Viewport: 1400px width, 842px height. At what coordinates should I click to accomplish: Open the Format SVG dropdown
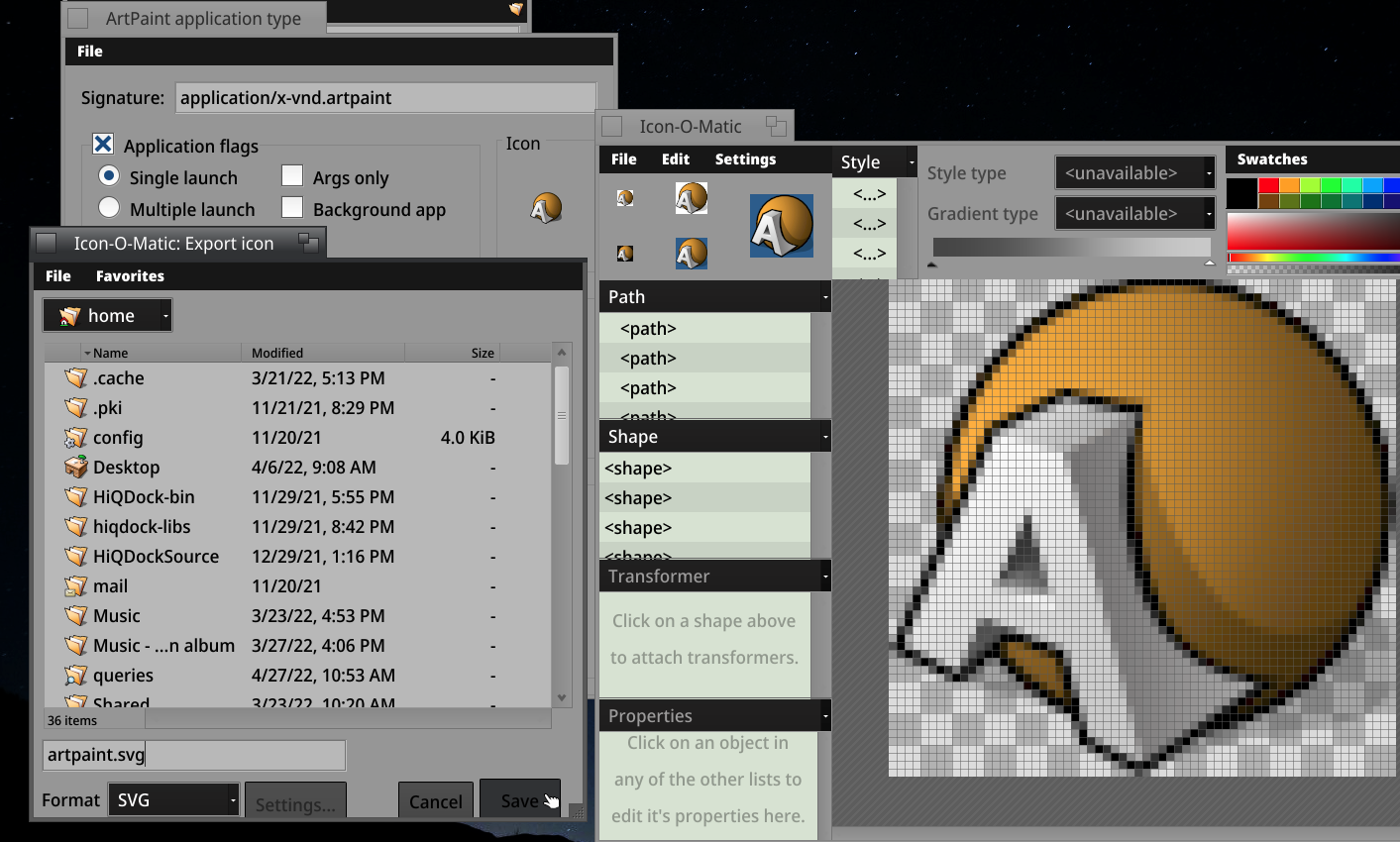point(174,800)
